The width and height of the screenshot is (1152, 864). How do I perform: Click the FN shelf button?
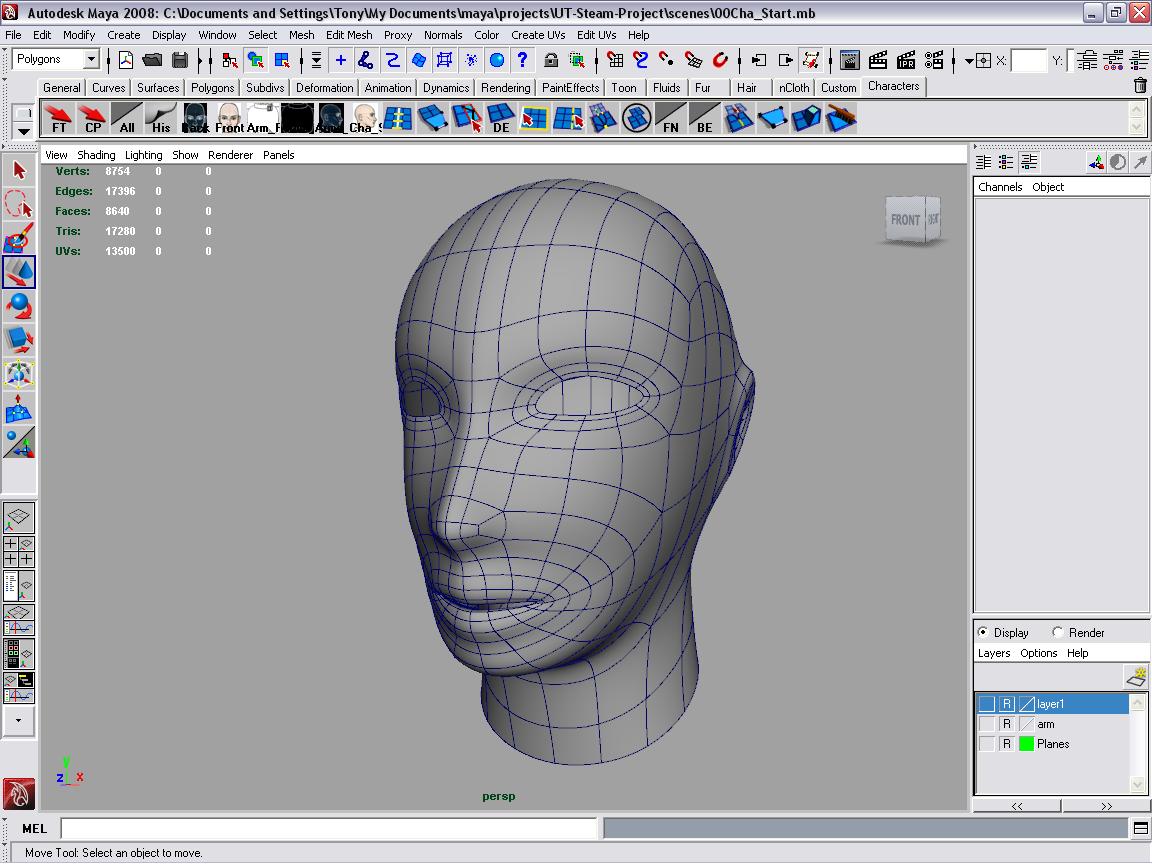pos(670,118)
